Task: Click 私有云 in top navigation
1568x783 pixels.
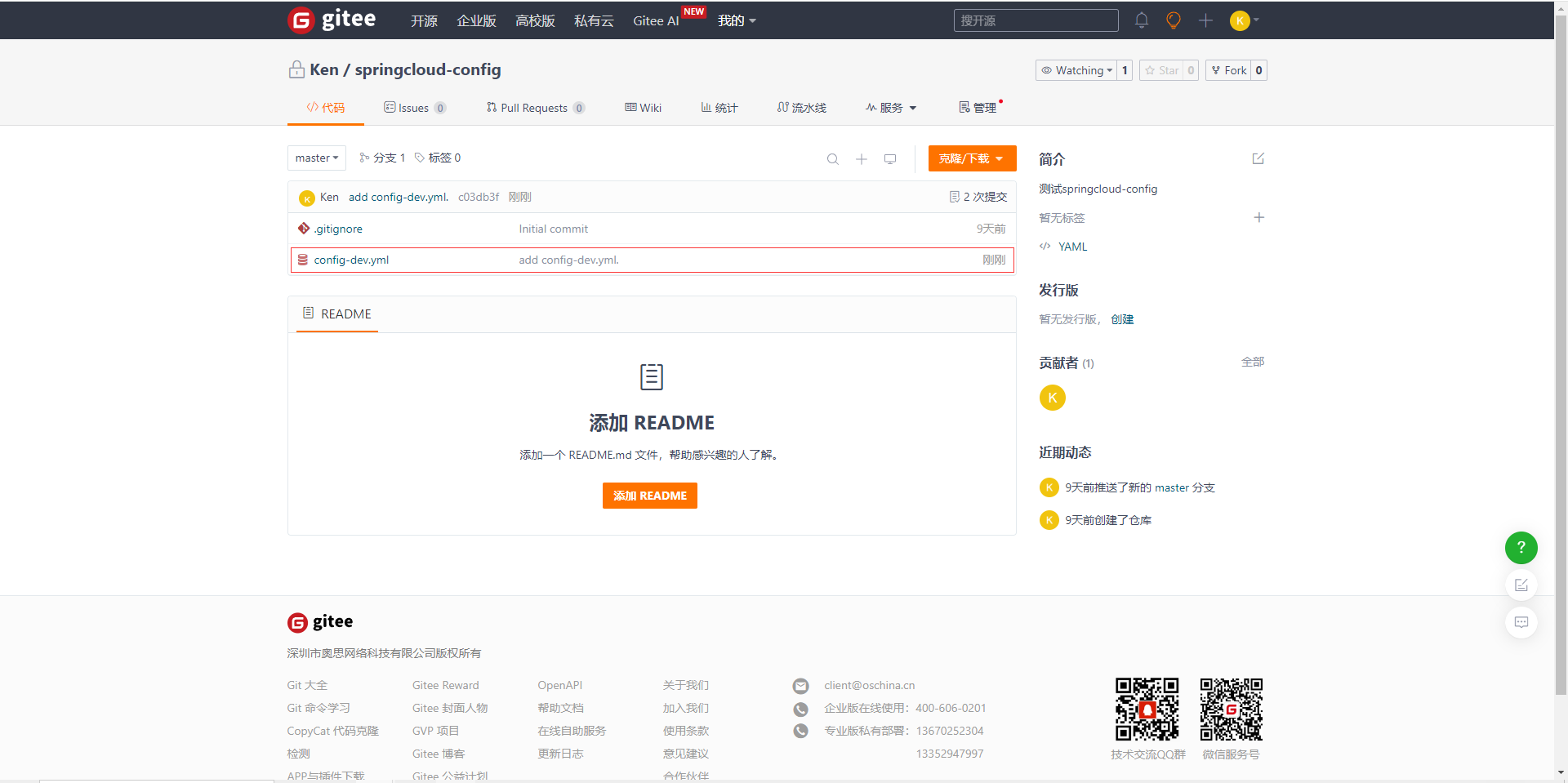Action: [x=594, y=20]
